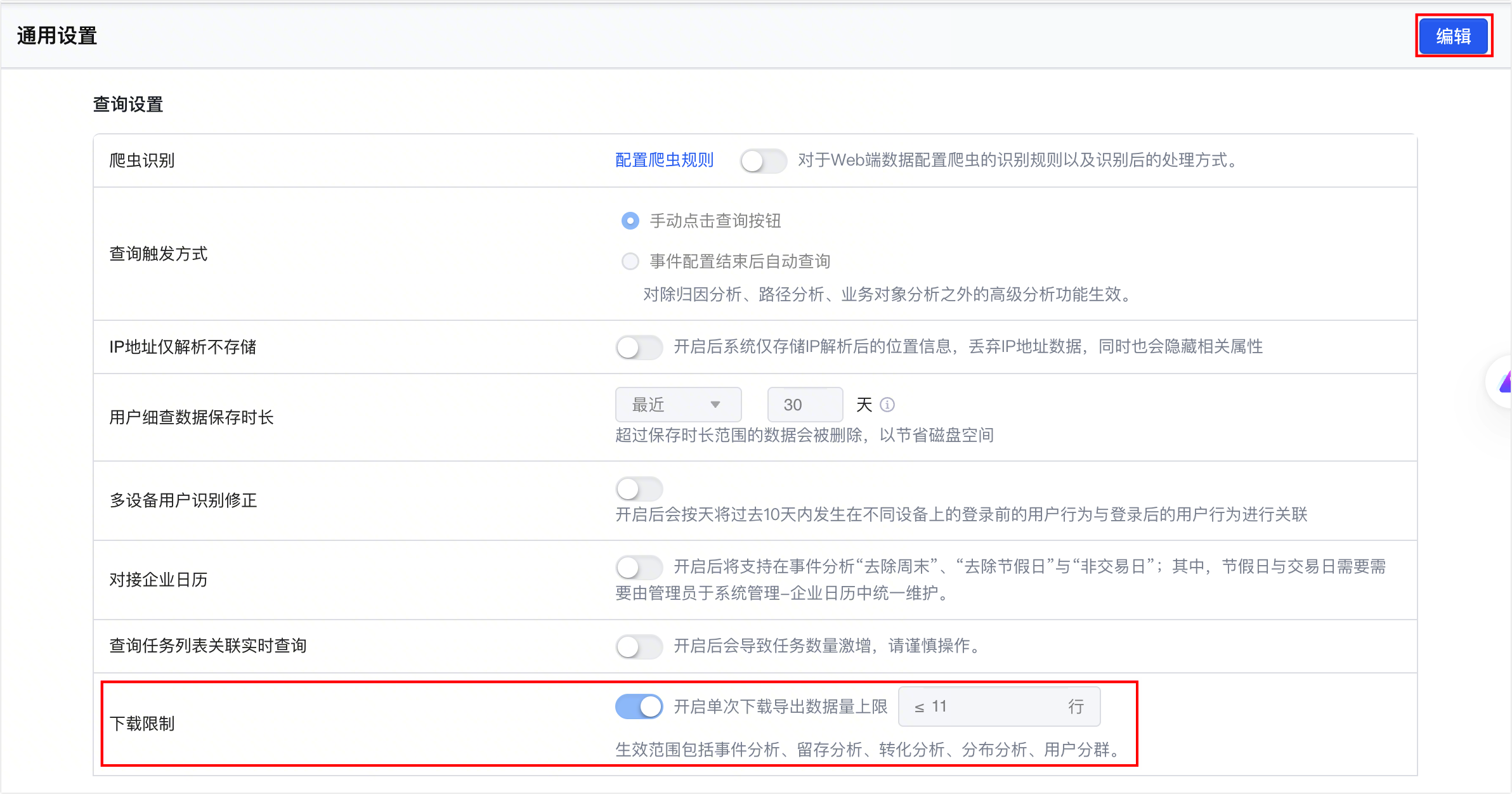Click the blue 编辑 button
Screen dimensions: 1512x794
(x=1453, y=36)
